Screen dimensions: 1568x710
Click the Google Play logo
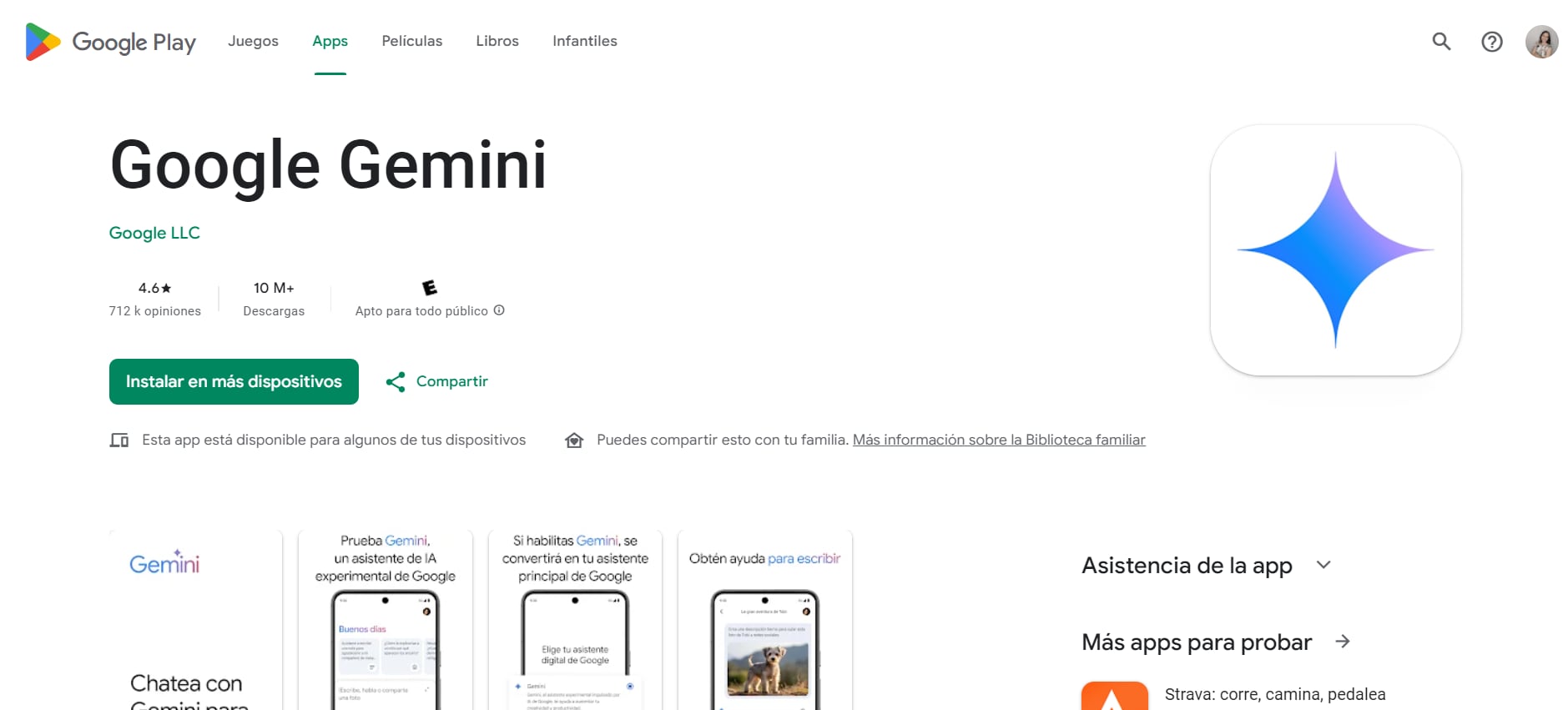(110, 42)
